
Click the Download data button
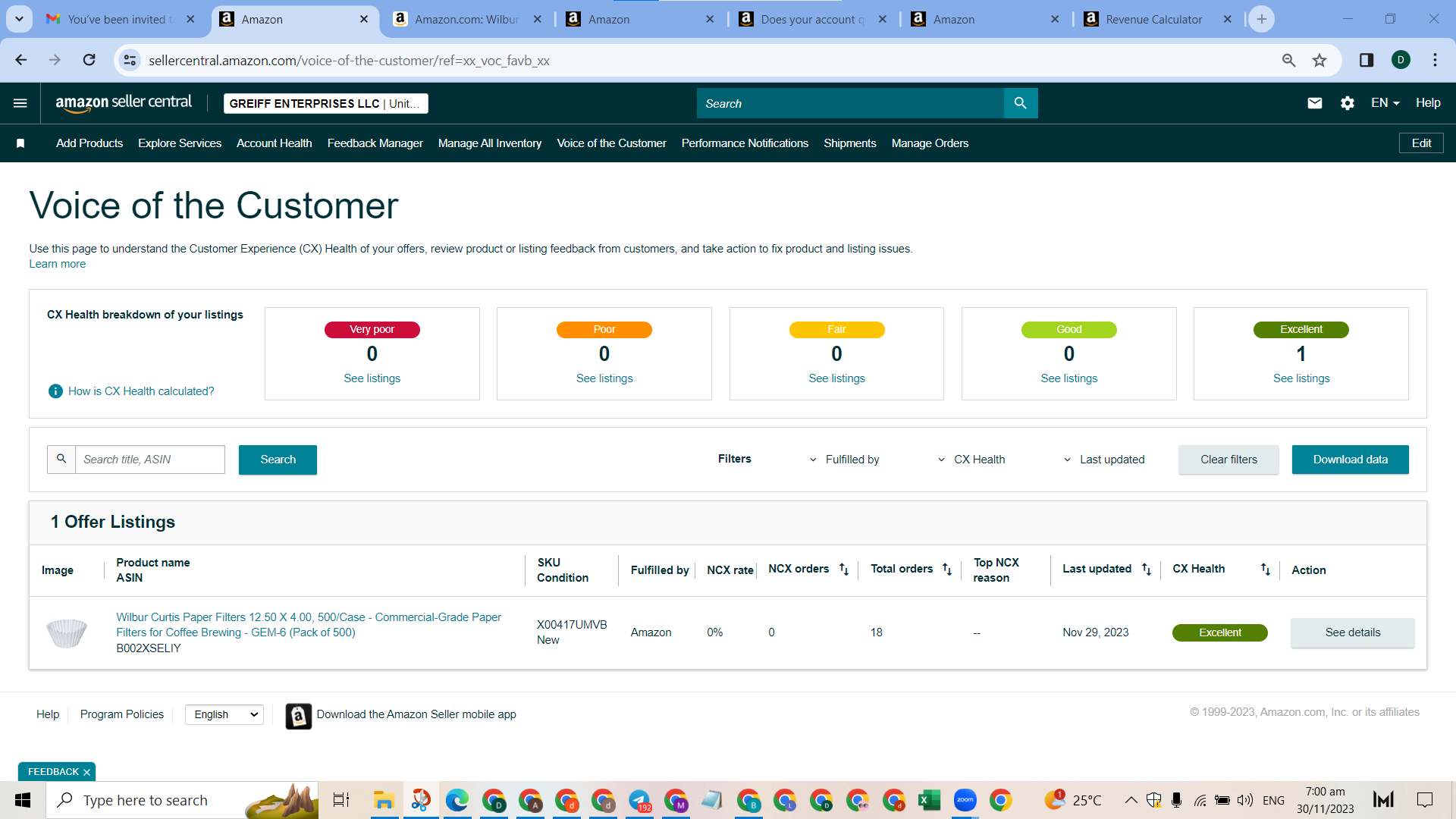click(1351, 460)
